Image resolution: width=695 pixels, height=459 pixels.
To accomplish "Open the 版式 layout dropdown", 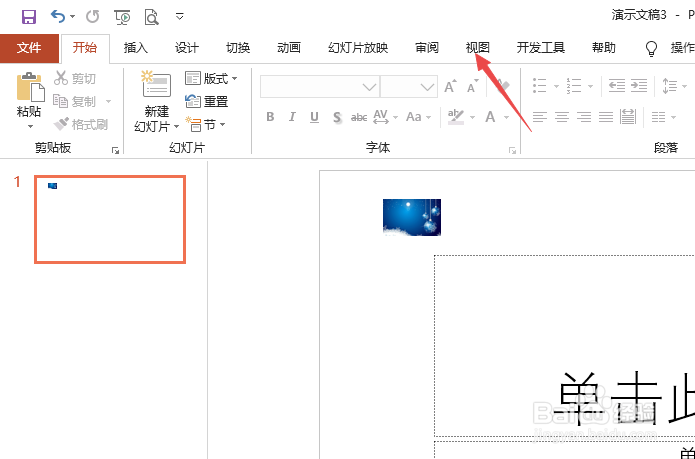I will (211, 79).
